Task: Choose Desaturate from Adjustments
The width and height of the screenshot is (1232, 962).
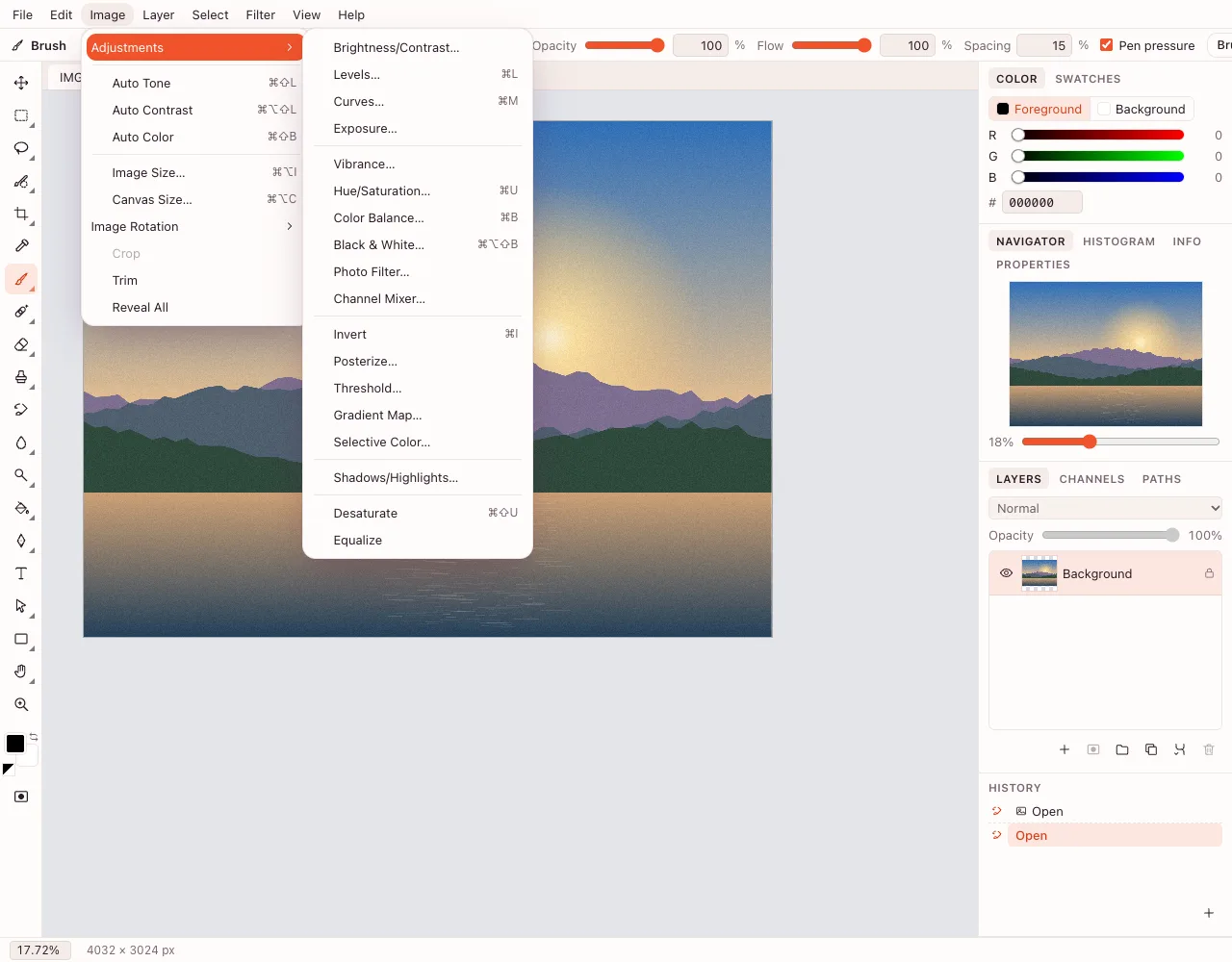Action: 417,513
